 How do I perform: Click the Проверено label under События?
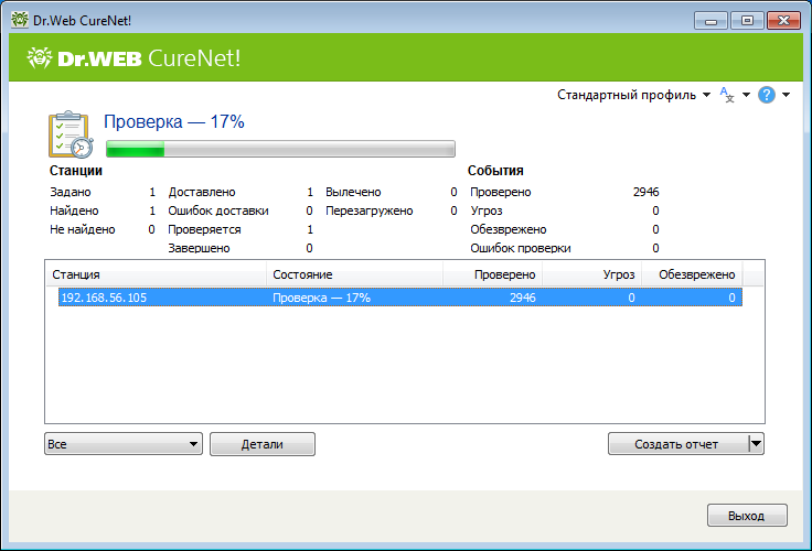tap(501, 192)
